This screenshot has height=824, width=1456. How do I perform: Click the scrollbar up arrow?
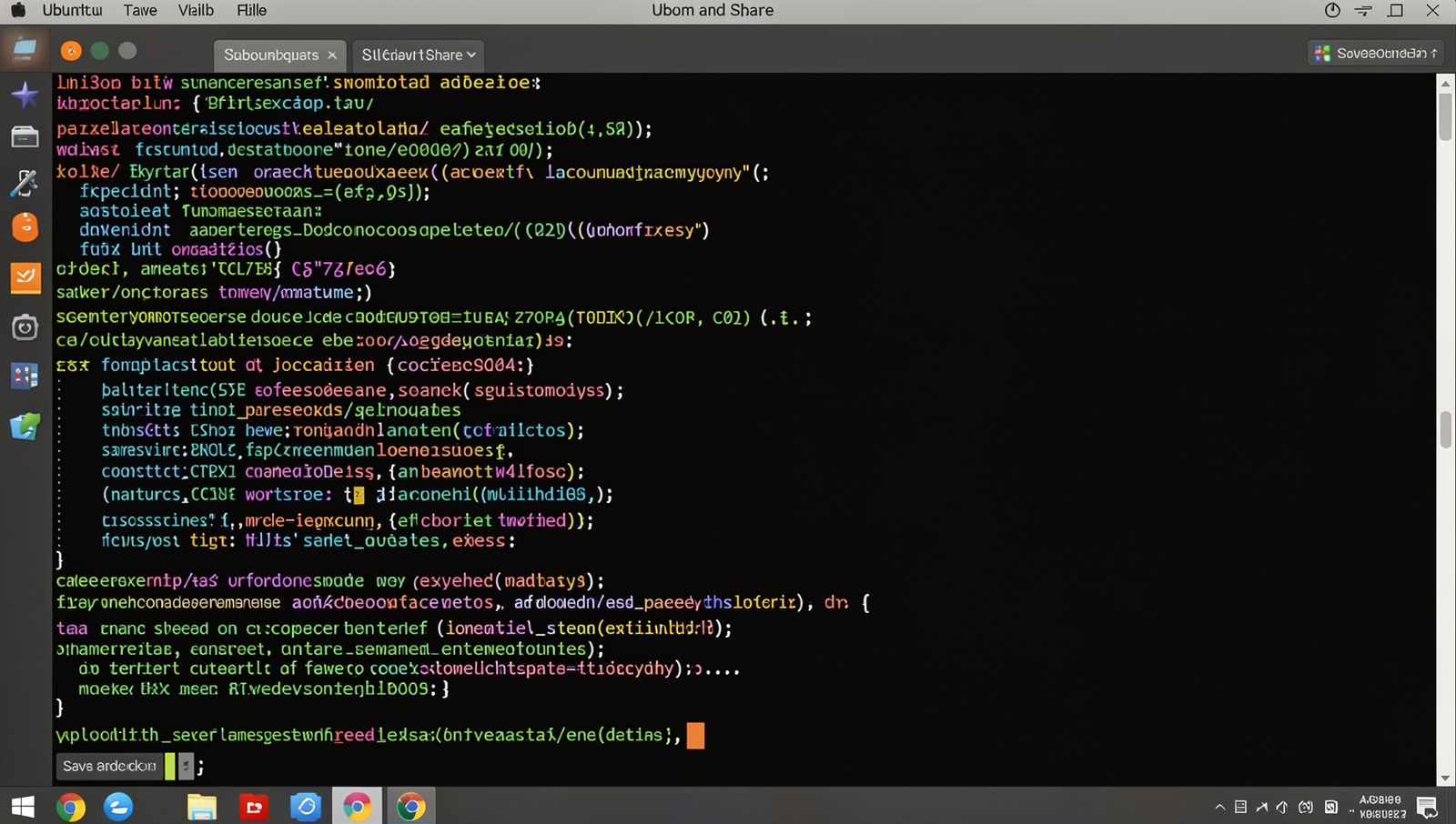(x=1445, y=83)
